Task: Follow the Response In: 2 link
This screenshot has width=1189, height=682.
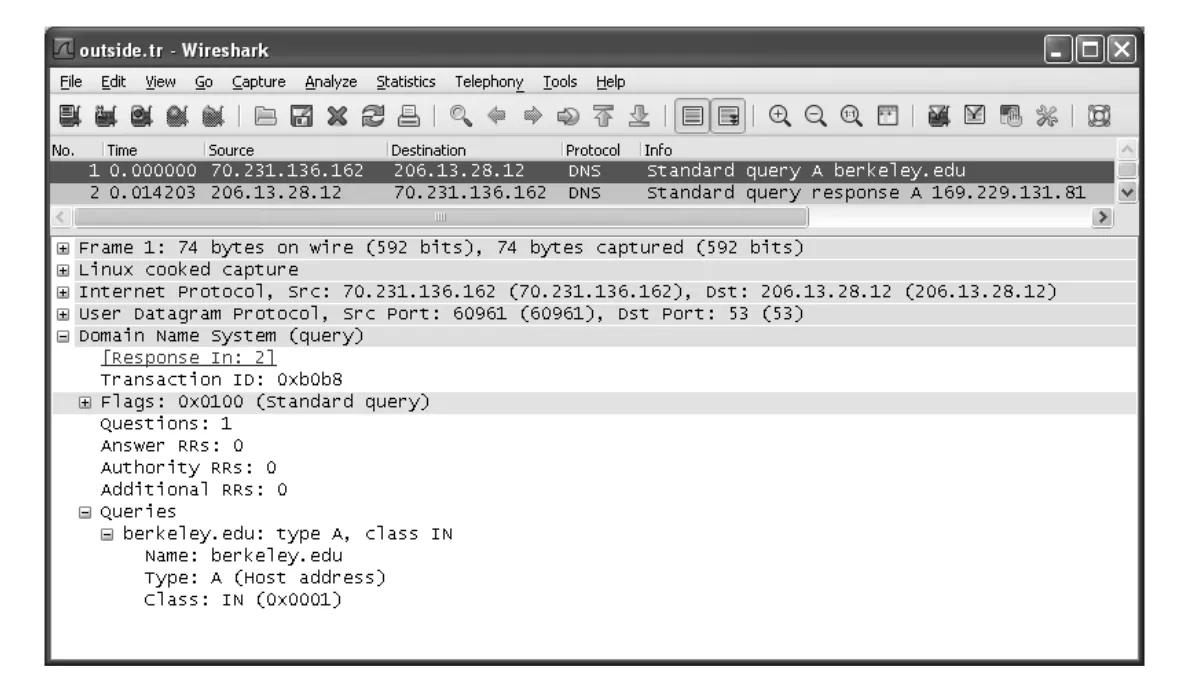Action: [188, 358]
